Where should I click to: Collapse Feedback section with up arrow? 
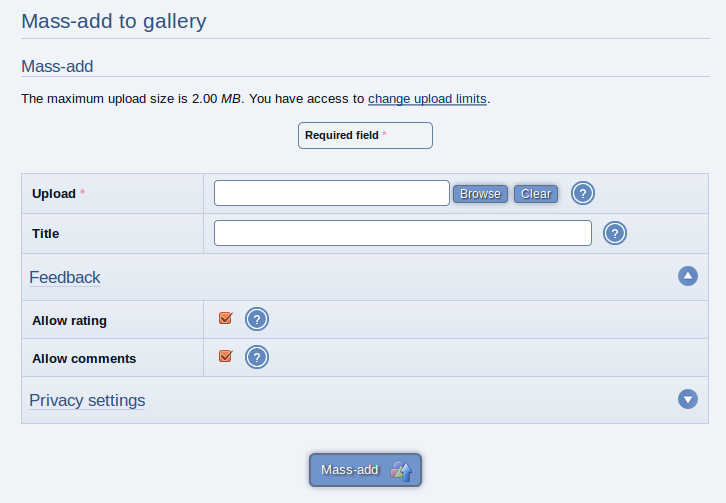pyautogui.click(x=688, y=276)
